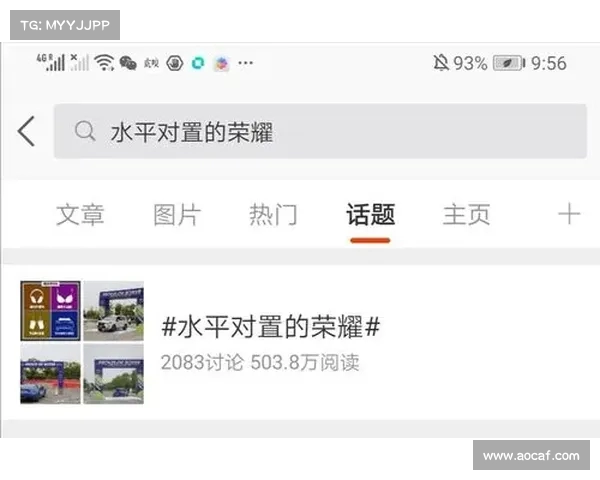The width and height of the screenshot is (600, 480).
Task: Tap the 4G signal strength icon
Action: click(x=51, y=62)
